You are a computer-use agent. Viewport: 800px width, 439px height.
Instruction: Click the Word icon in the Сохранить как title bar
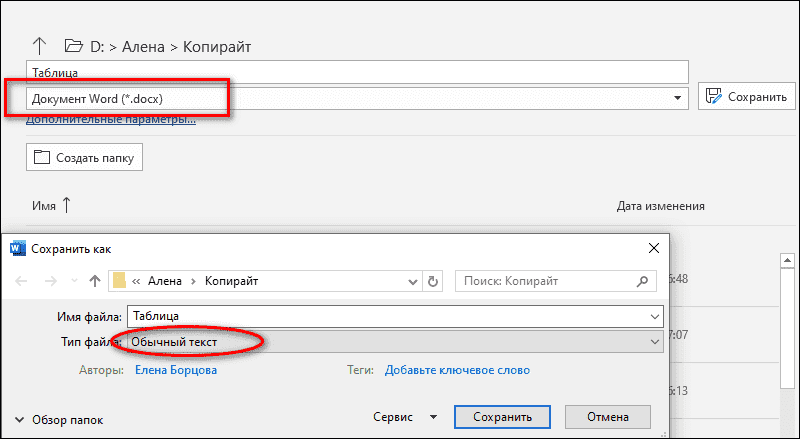click(18, 249)
